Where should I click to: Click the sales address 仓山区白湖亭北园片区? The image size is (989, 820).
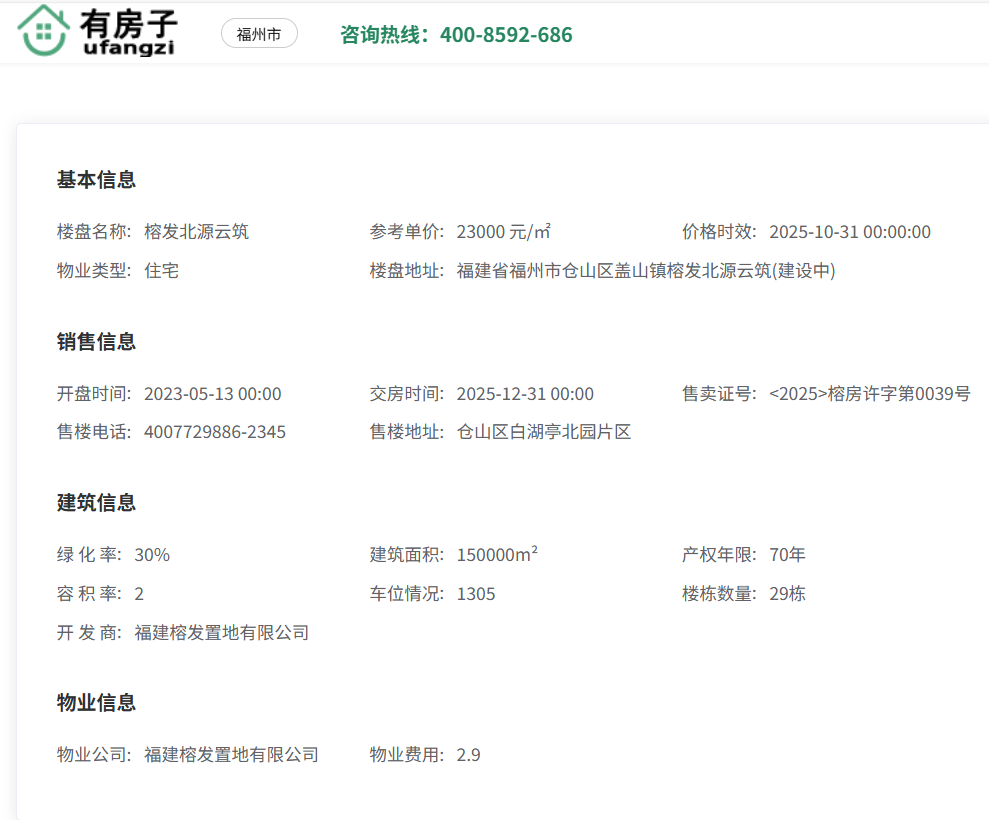point(544,433)
